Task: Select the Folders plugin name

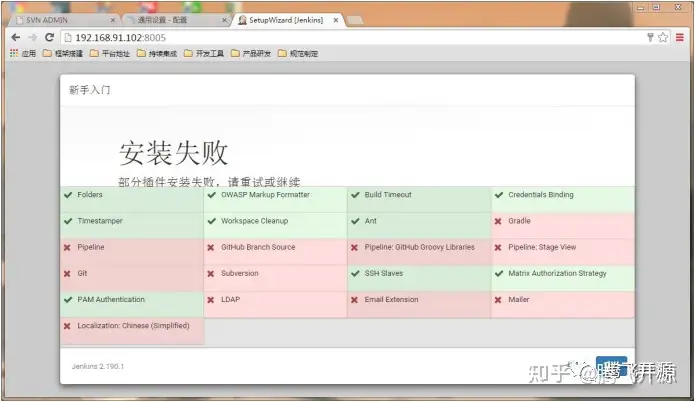Action: point(90,195)
